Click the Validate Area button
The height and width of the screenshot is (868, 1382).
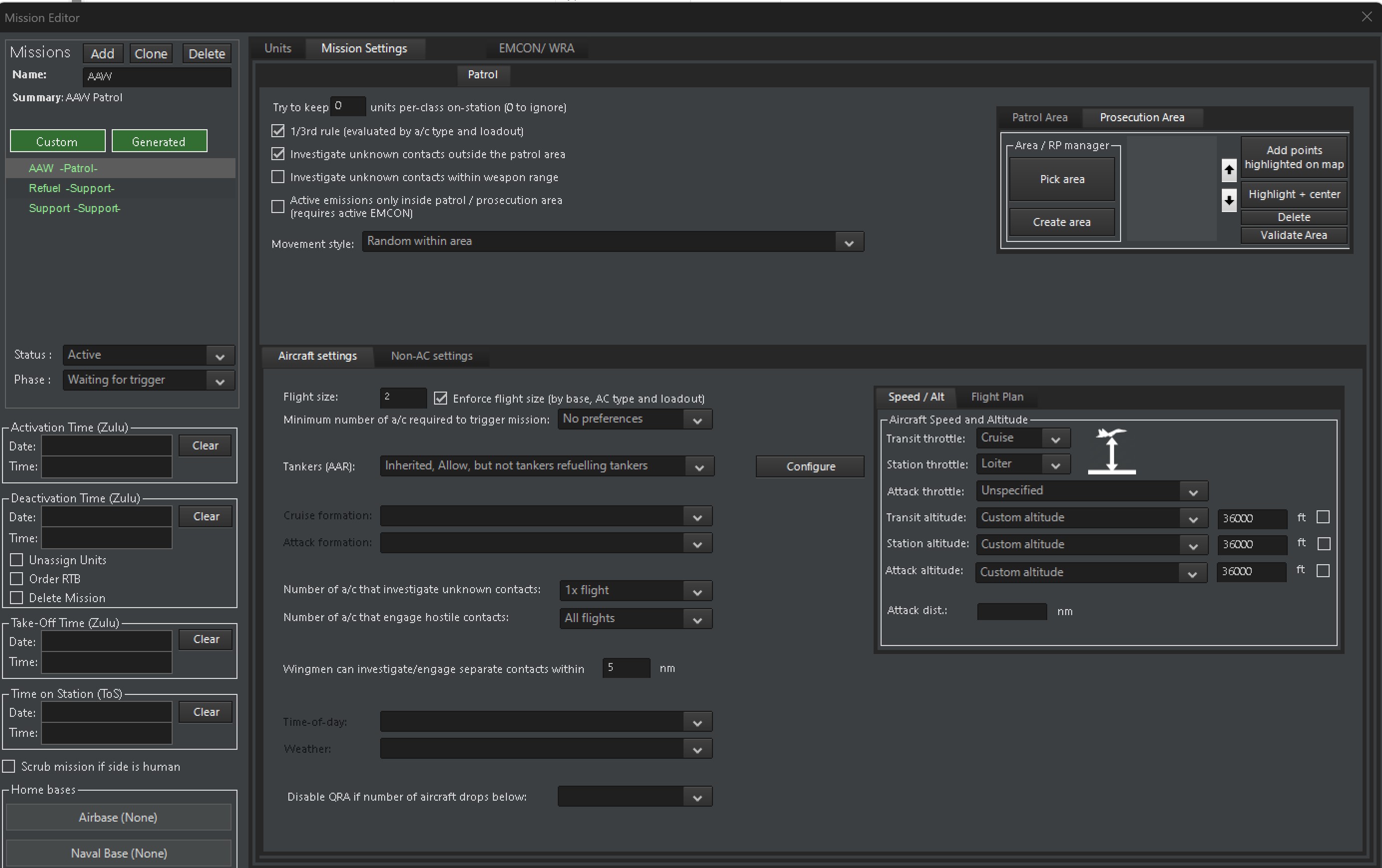[1294, 235]
